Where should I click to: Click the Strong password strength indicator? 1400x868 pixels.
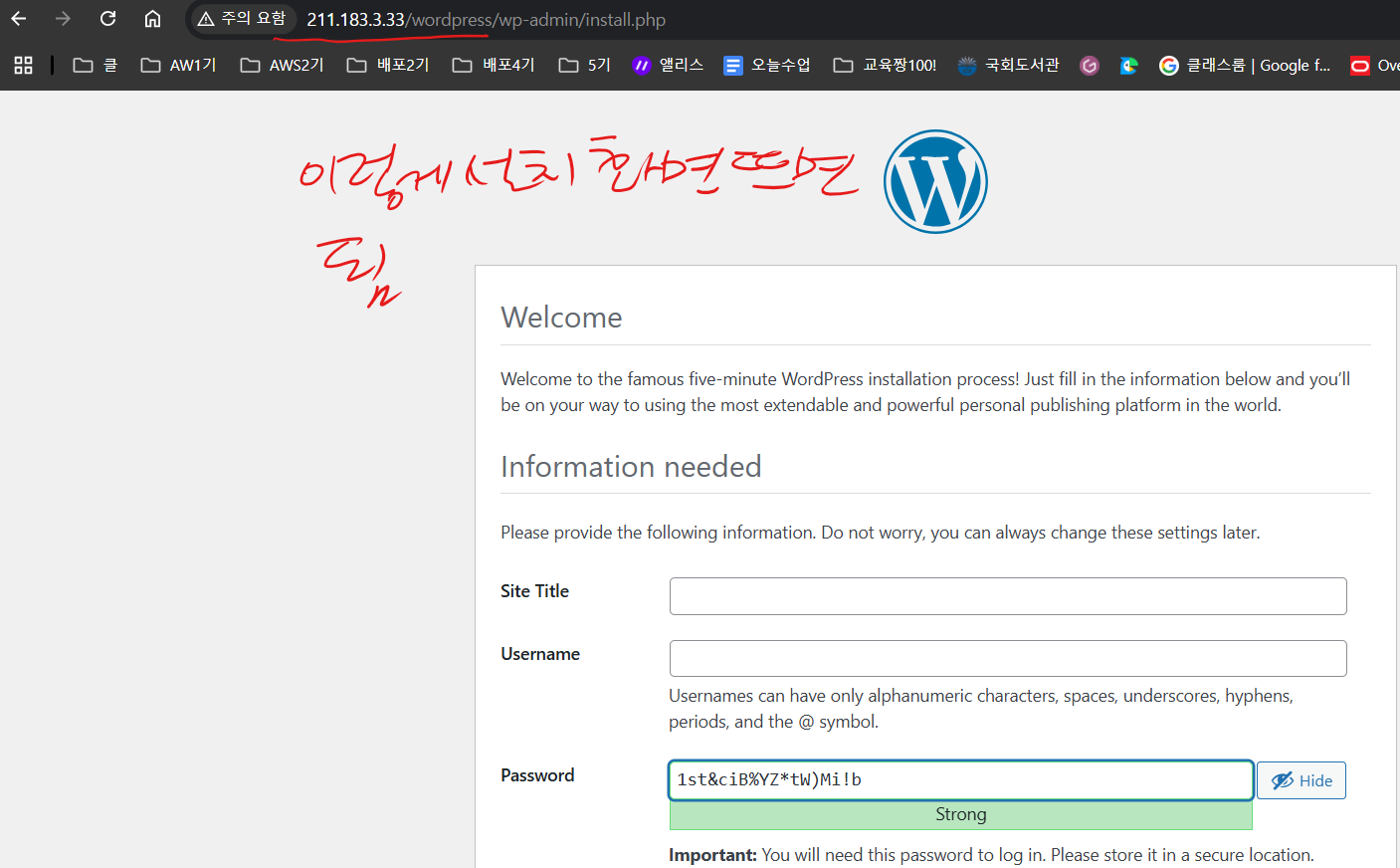(x=960, y=814)
